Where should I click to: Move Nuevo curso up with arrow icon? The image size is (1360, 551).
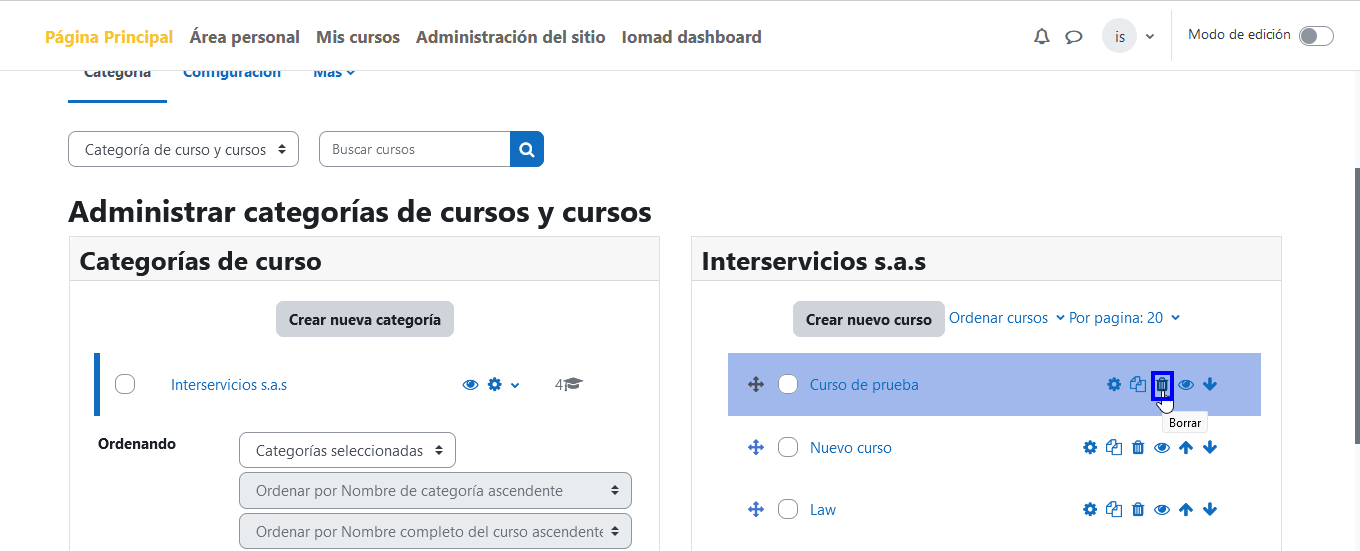[1186, 448]
